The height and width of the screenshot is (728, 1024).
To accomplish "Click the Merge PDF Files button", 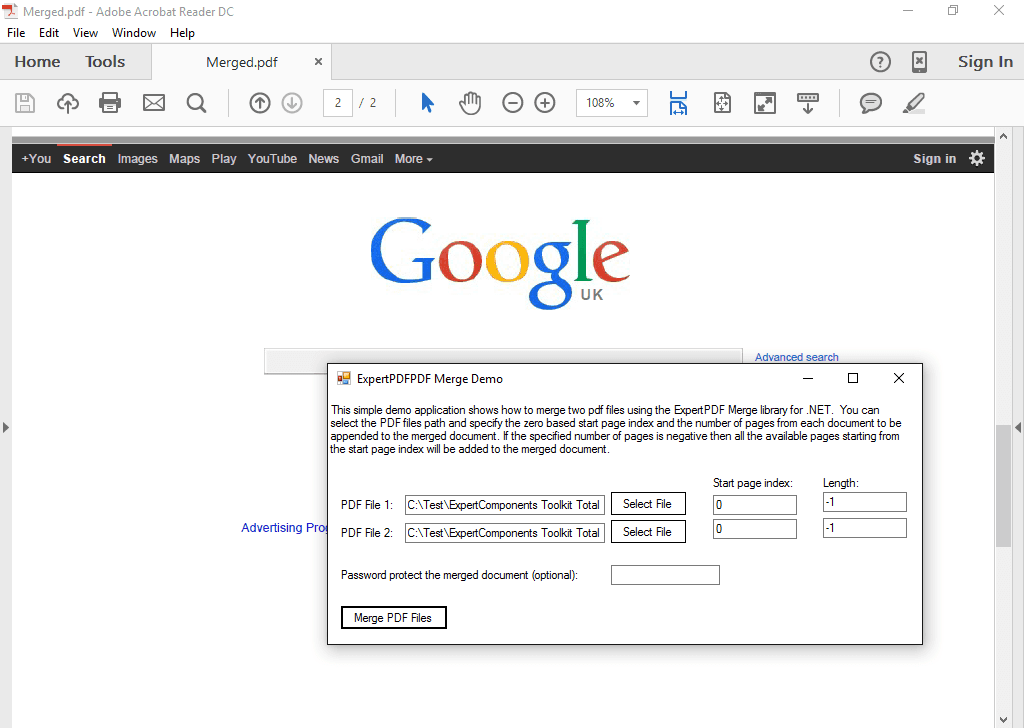I will pos(393,618).
